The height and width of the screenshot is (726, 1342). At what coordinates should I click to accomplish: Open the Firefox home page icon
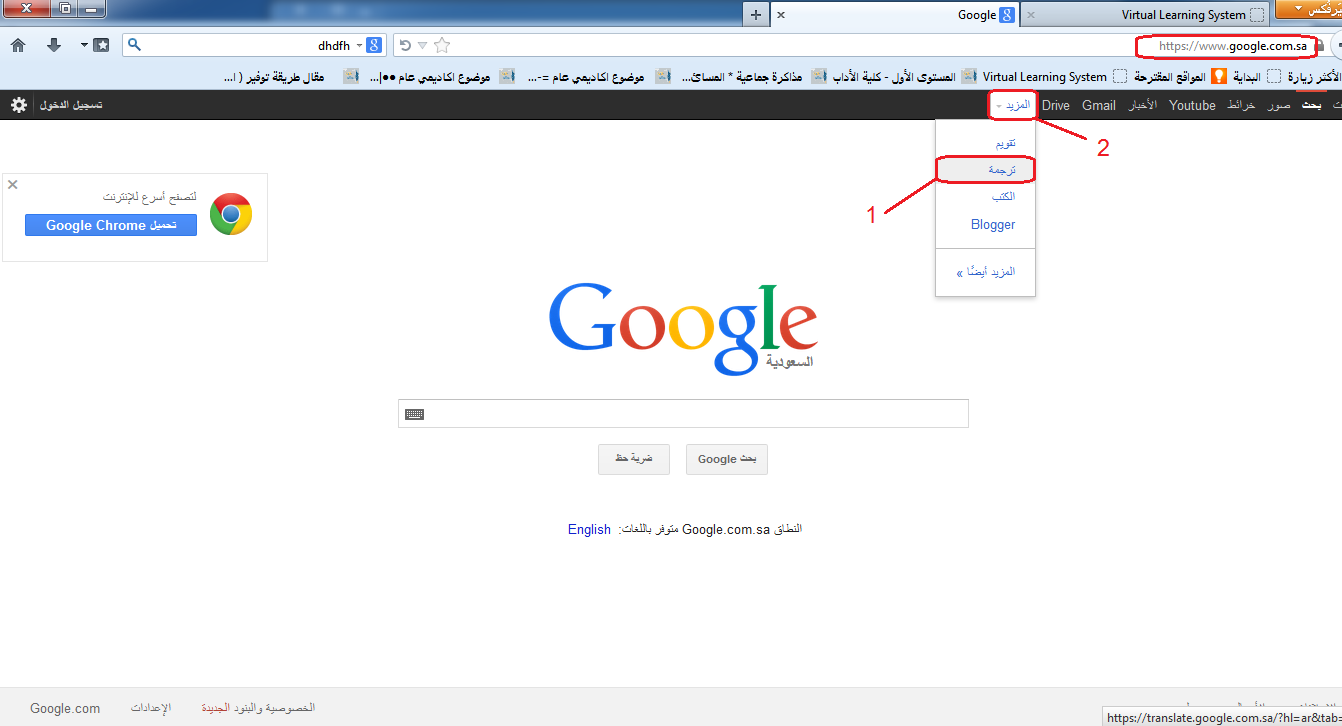click(x=17, y=45)
